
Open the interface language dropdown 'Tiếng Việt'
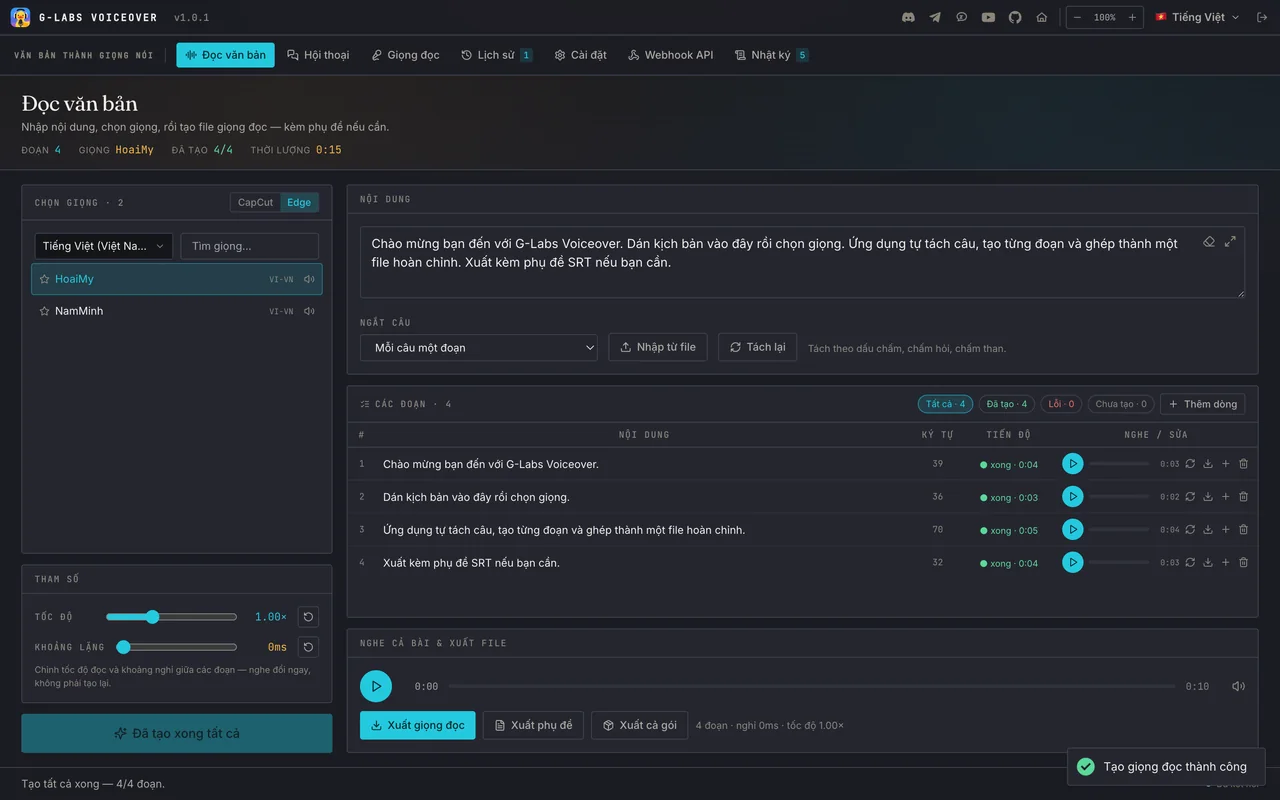1198,17
